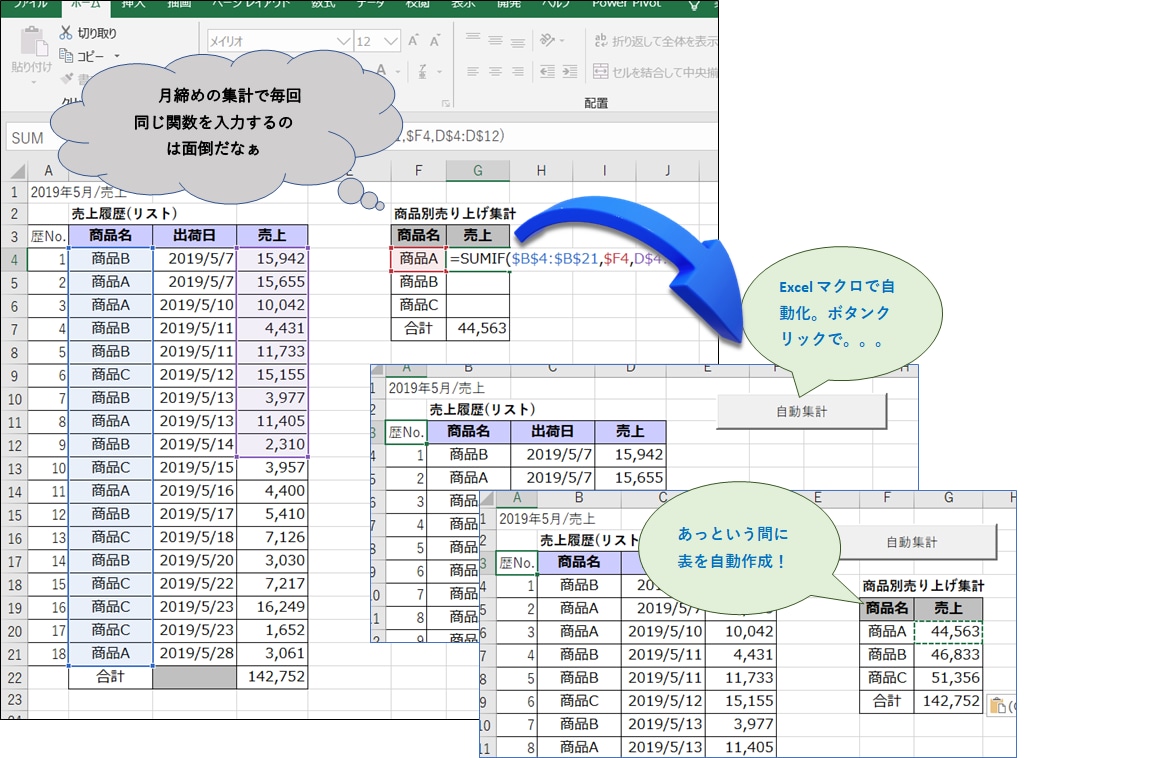The height and width of the screenshot is (758, 1152).
Task: Select 歴No. header cell in front window
Action: 516,563
